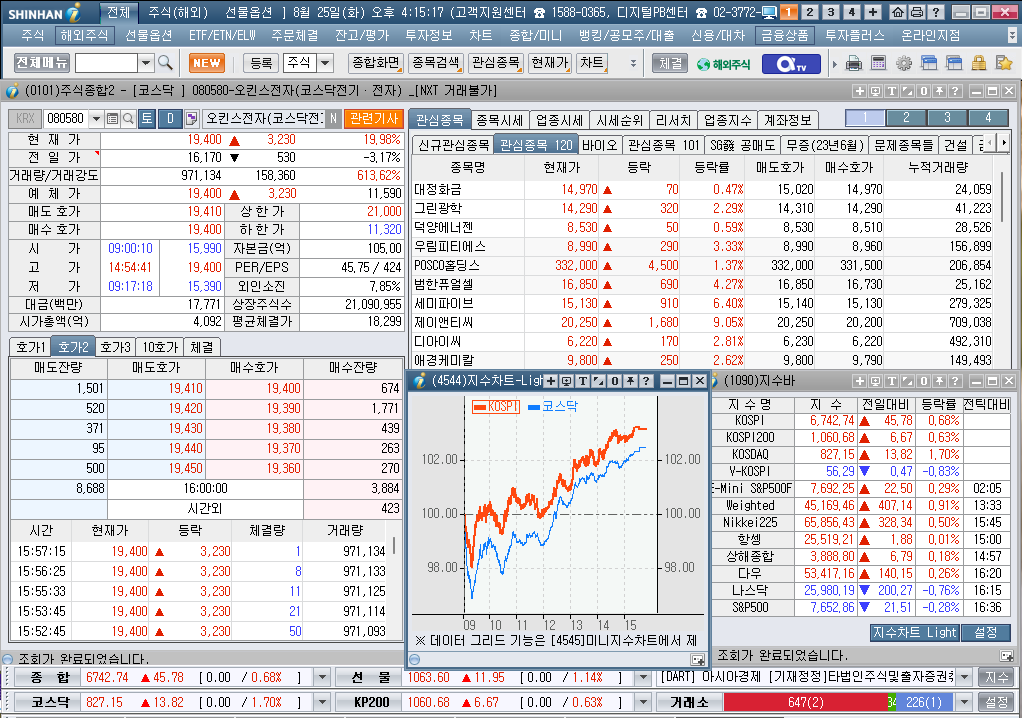Click the monitor icon in title bar

(769, 12)
